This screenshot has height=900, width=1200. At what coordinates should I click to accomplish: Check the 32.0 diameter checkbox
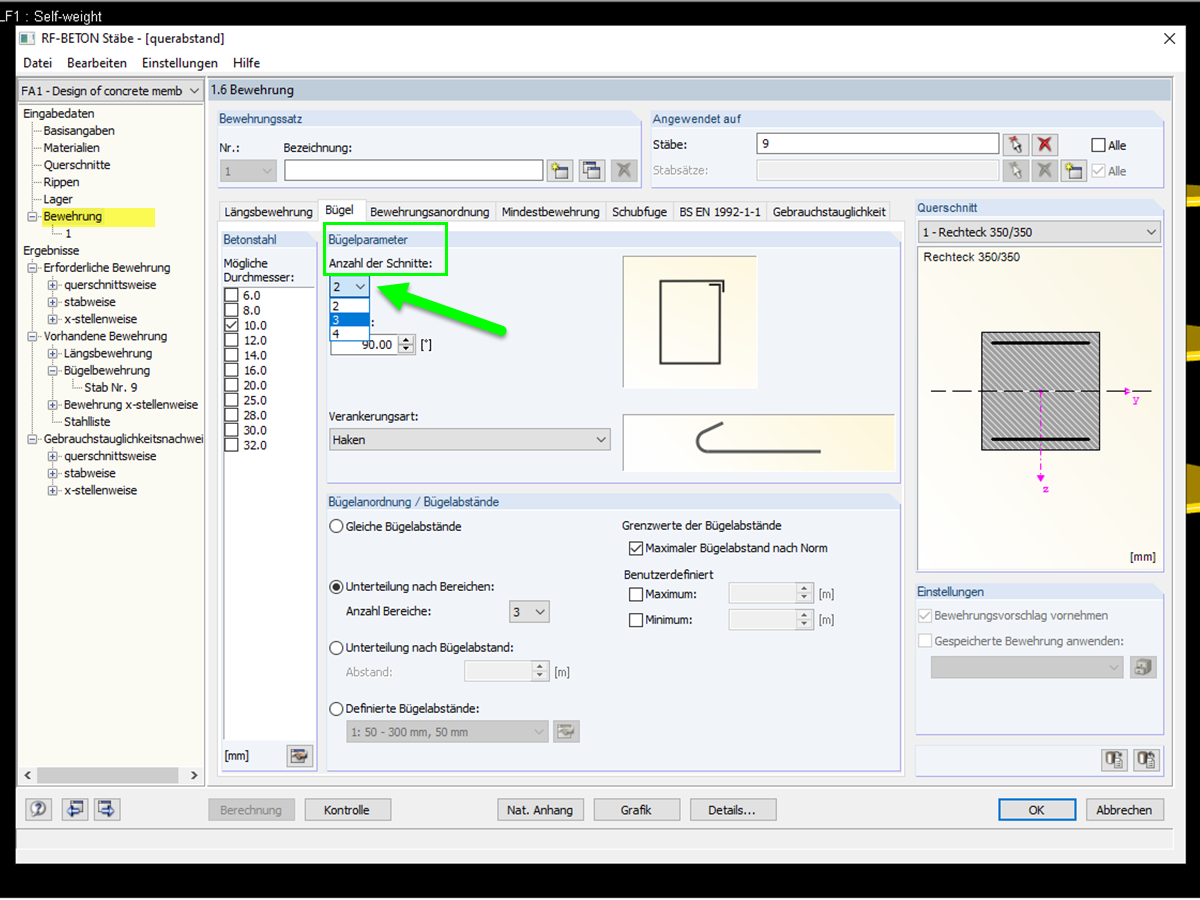pyautogui.click(x=232, y=445)
